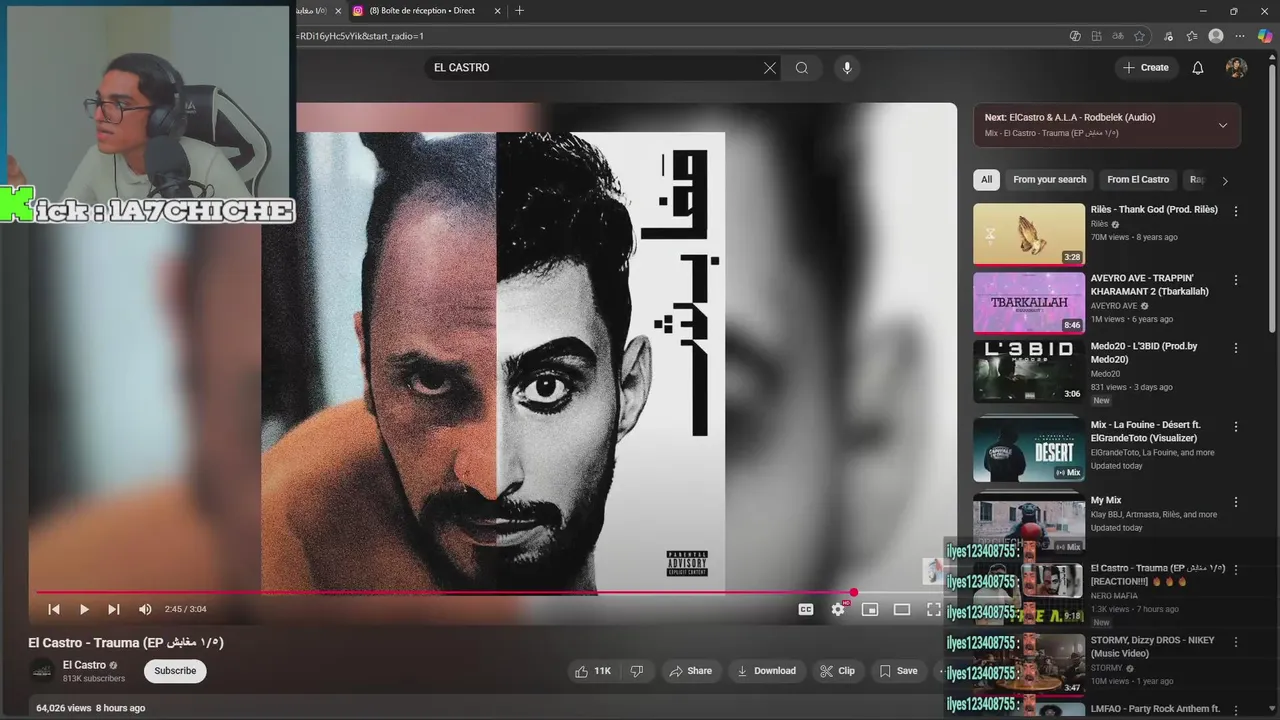Viewport: 1280px width, 720px height.
Task: Skip to the next video in the player
Action: tap(114, 609)
